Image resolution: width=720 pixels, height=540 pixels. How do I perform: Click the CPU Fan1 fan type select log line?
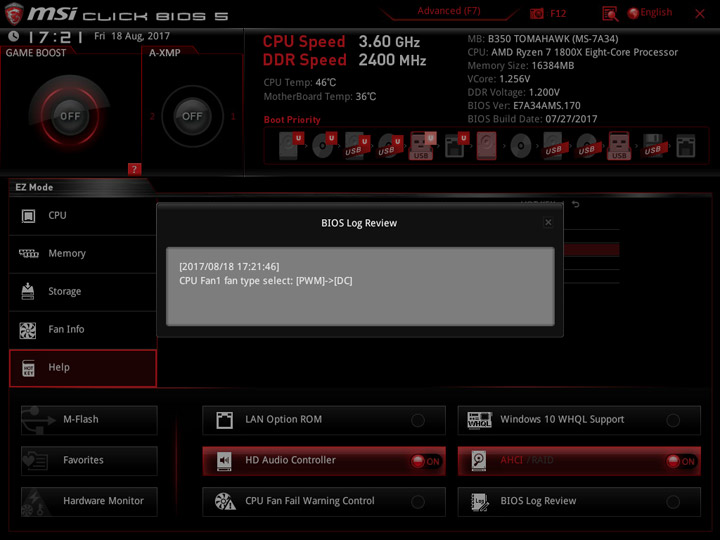265,281
